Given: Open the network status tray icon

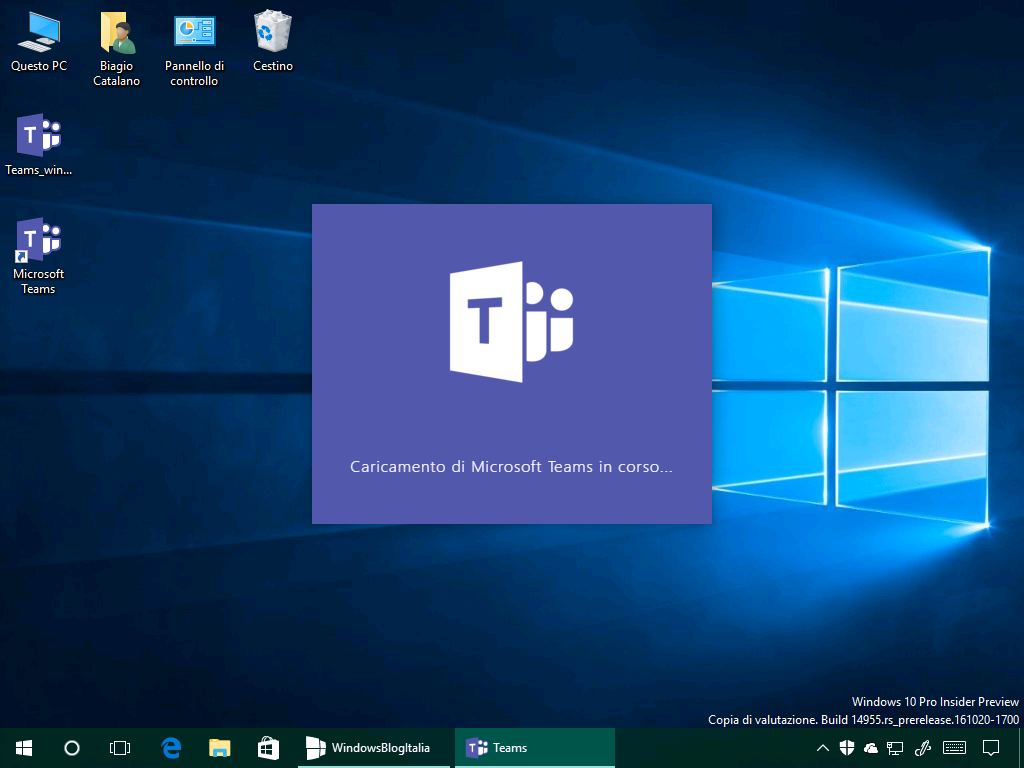Looking at the screenshot, I should tap(895, 748).
